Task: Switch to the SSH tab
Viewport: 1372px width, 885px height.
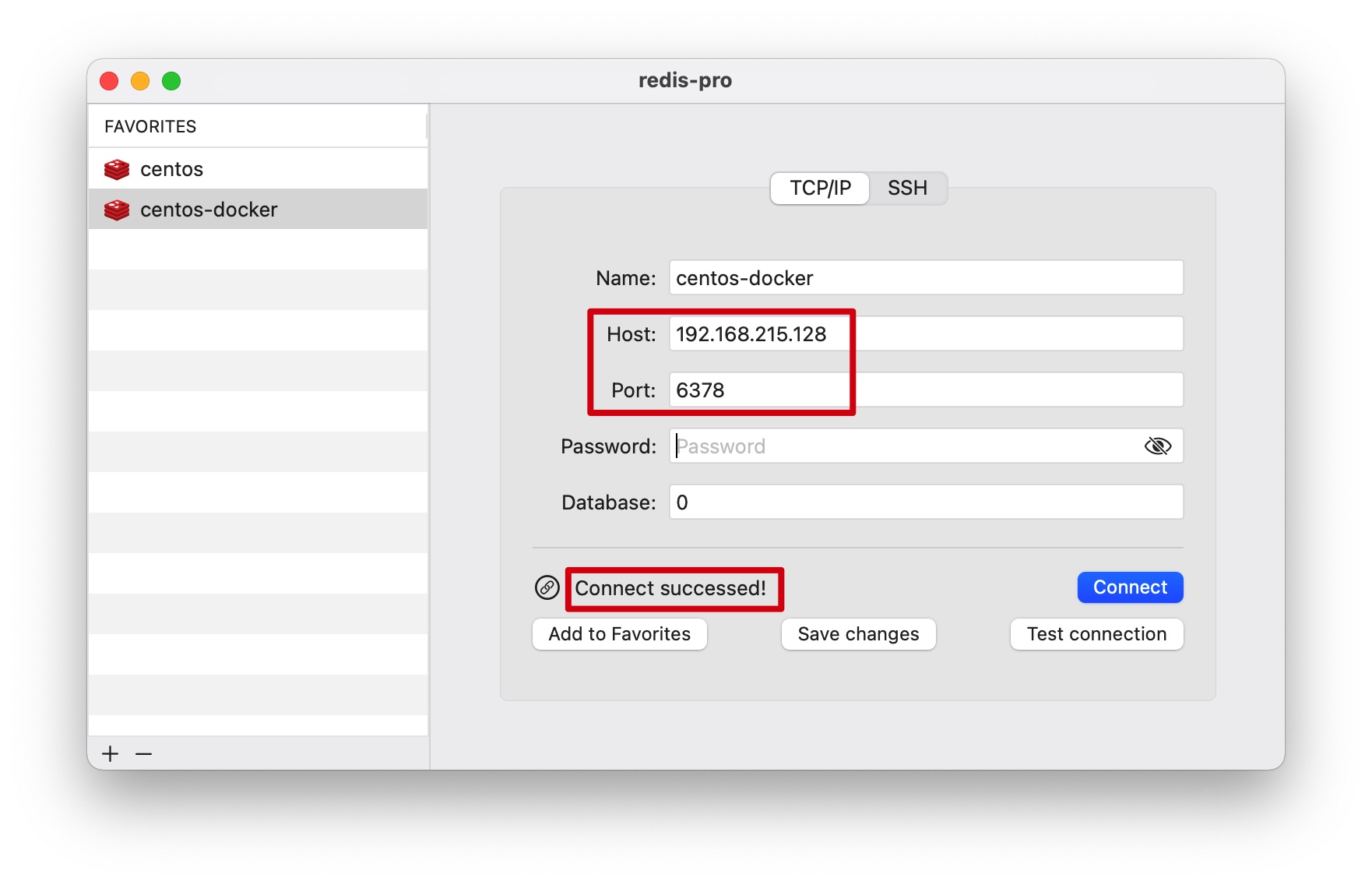Action: (908, 188)
